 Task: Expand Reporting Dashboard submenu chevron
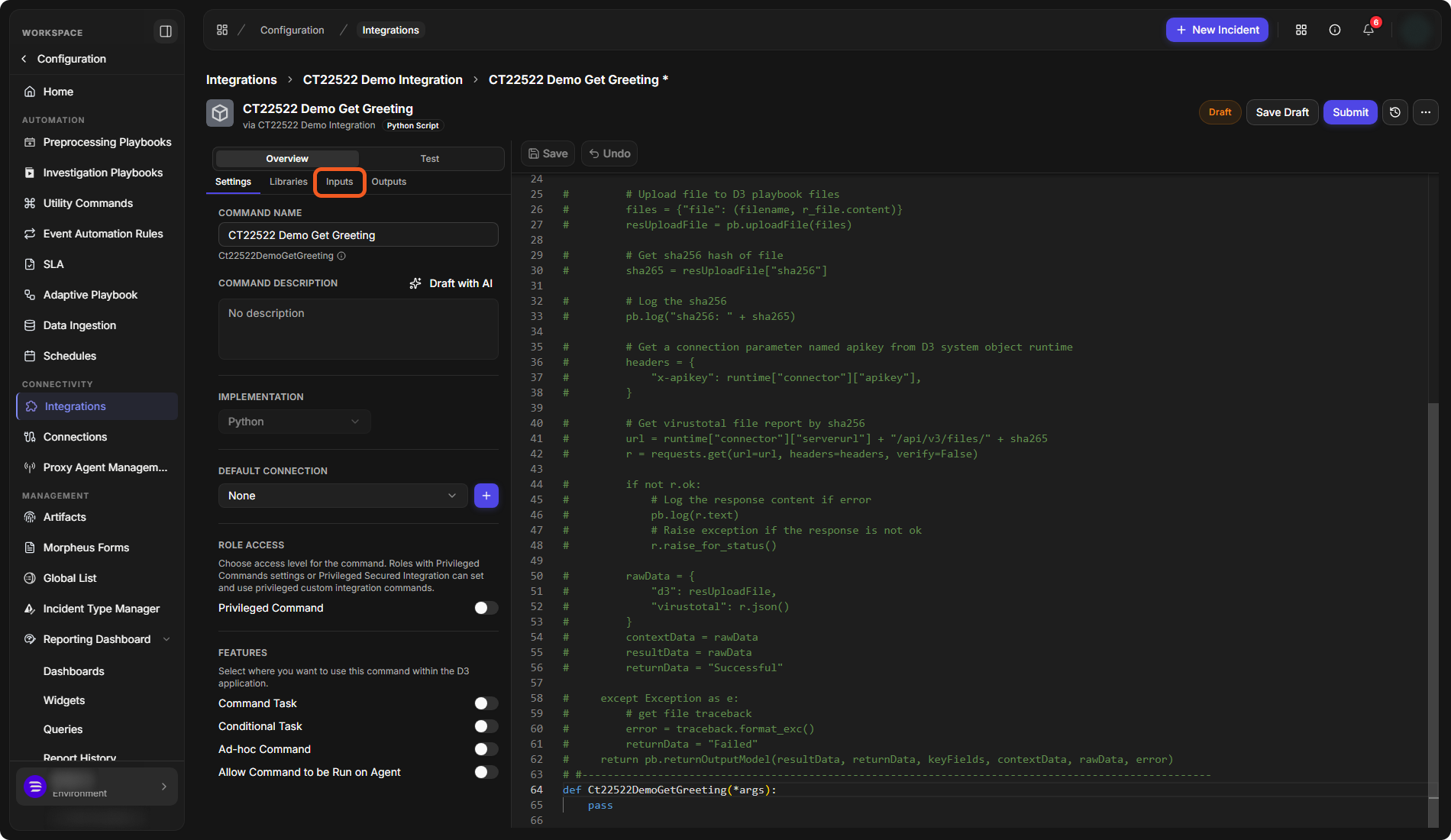click(166, 639)
